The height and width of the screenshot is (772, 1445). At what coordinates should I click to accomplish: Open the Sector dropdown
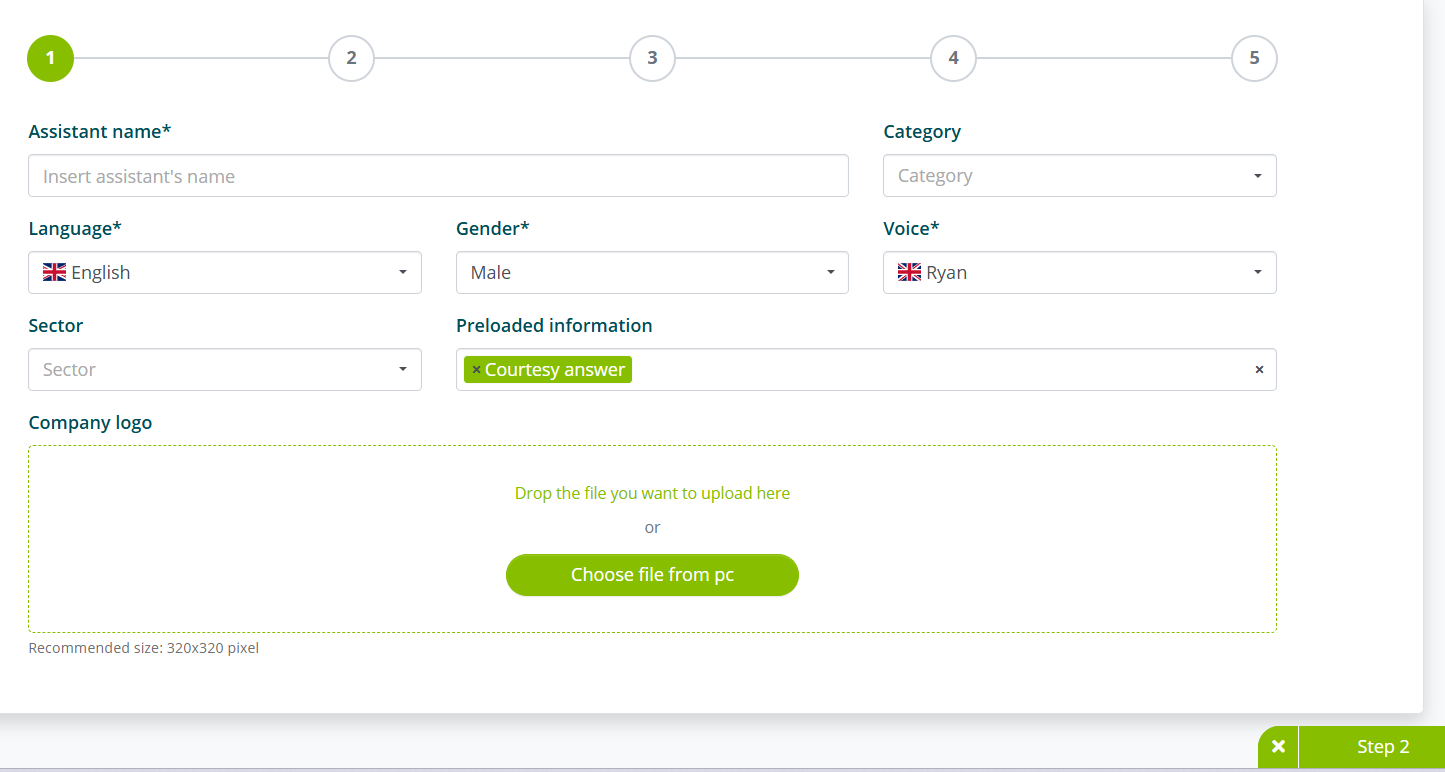pos(225,369)
